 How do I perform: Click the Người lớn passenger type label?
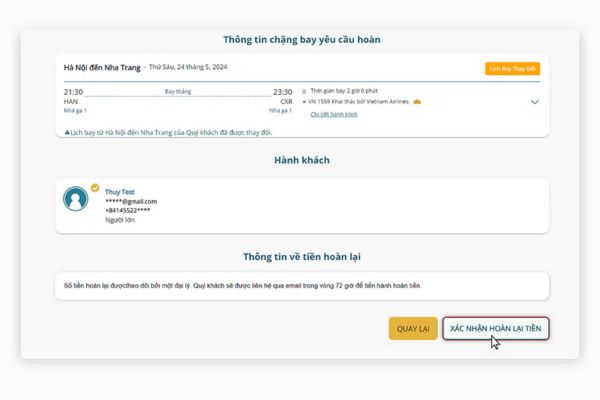(120, 220)
